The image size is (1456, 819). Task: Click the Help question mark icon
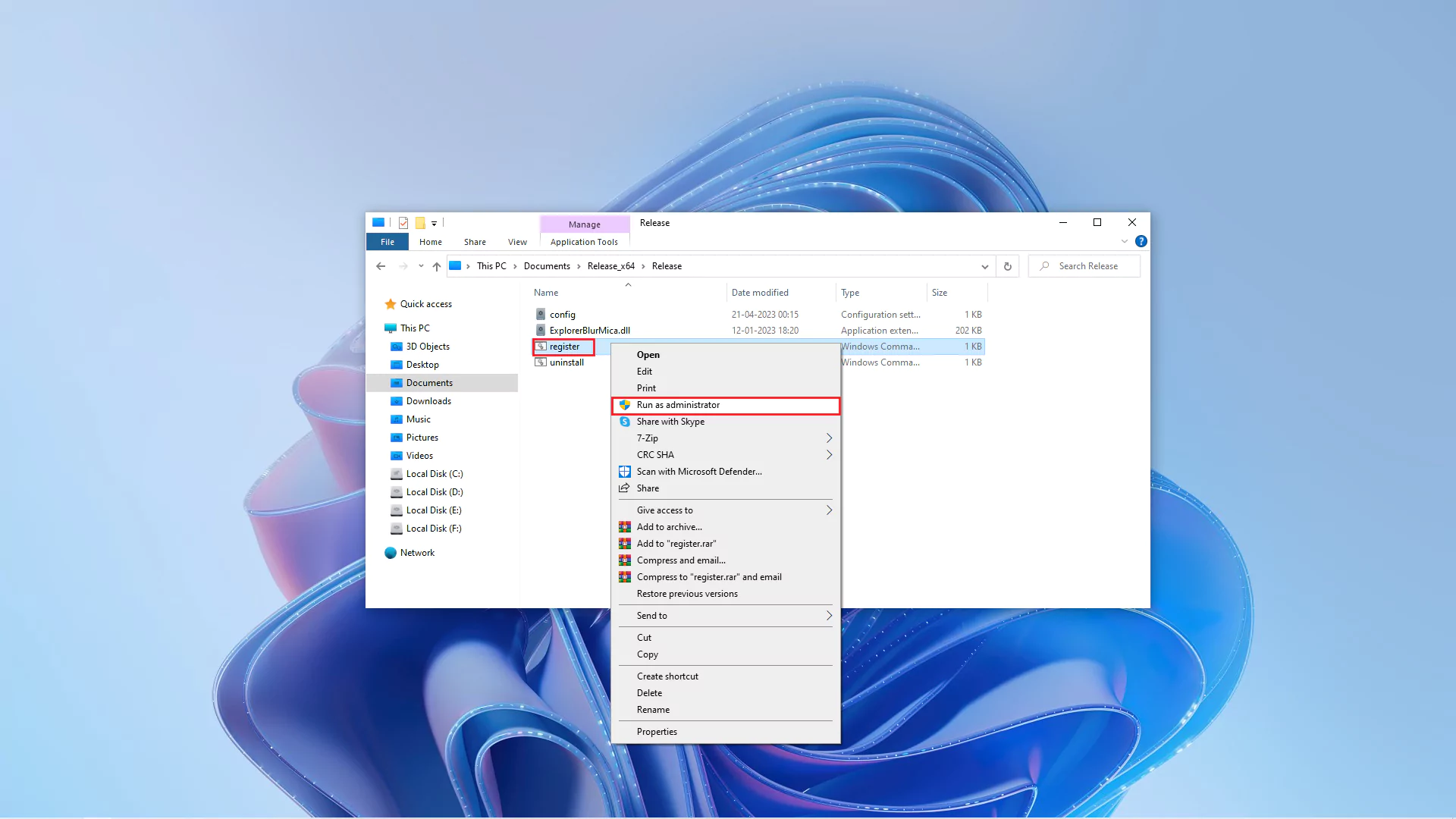tap(1141, 242)
